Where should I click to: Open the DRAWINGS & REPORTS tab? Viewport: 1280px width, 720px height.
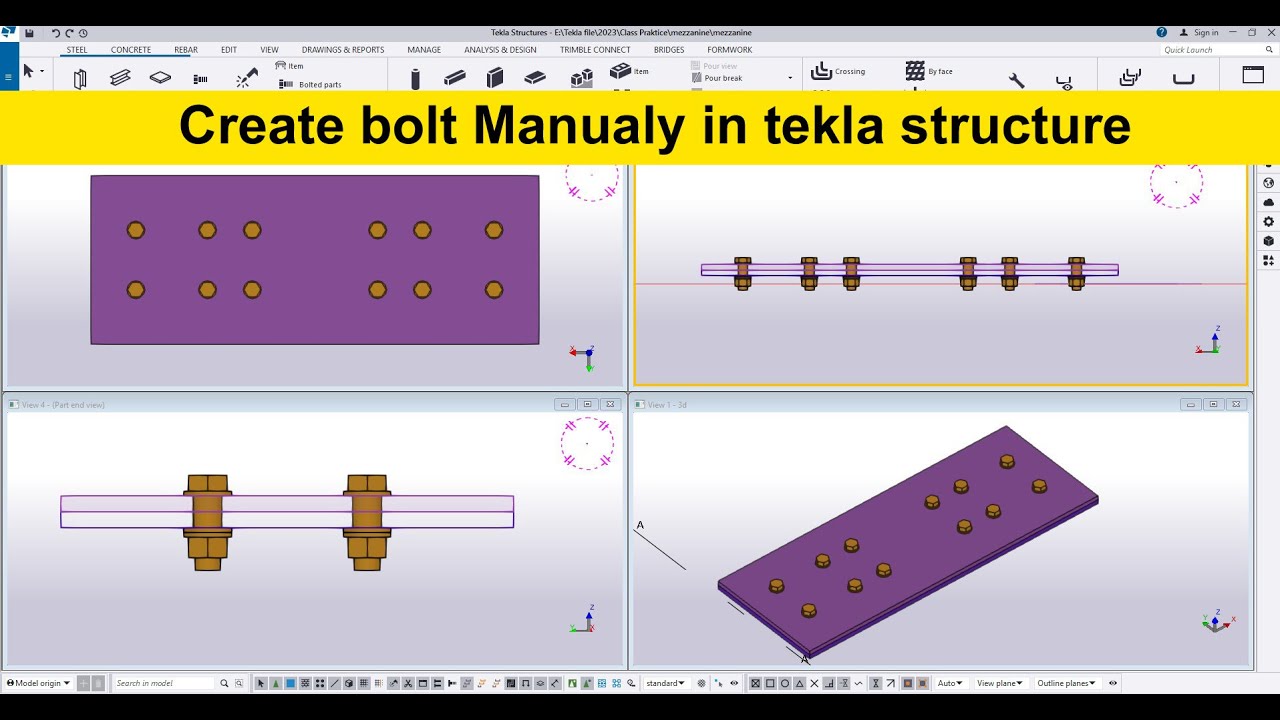tap(343, 50)
